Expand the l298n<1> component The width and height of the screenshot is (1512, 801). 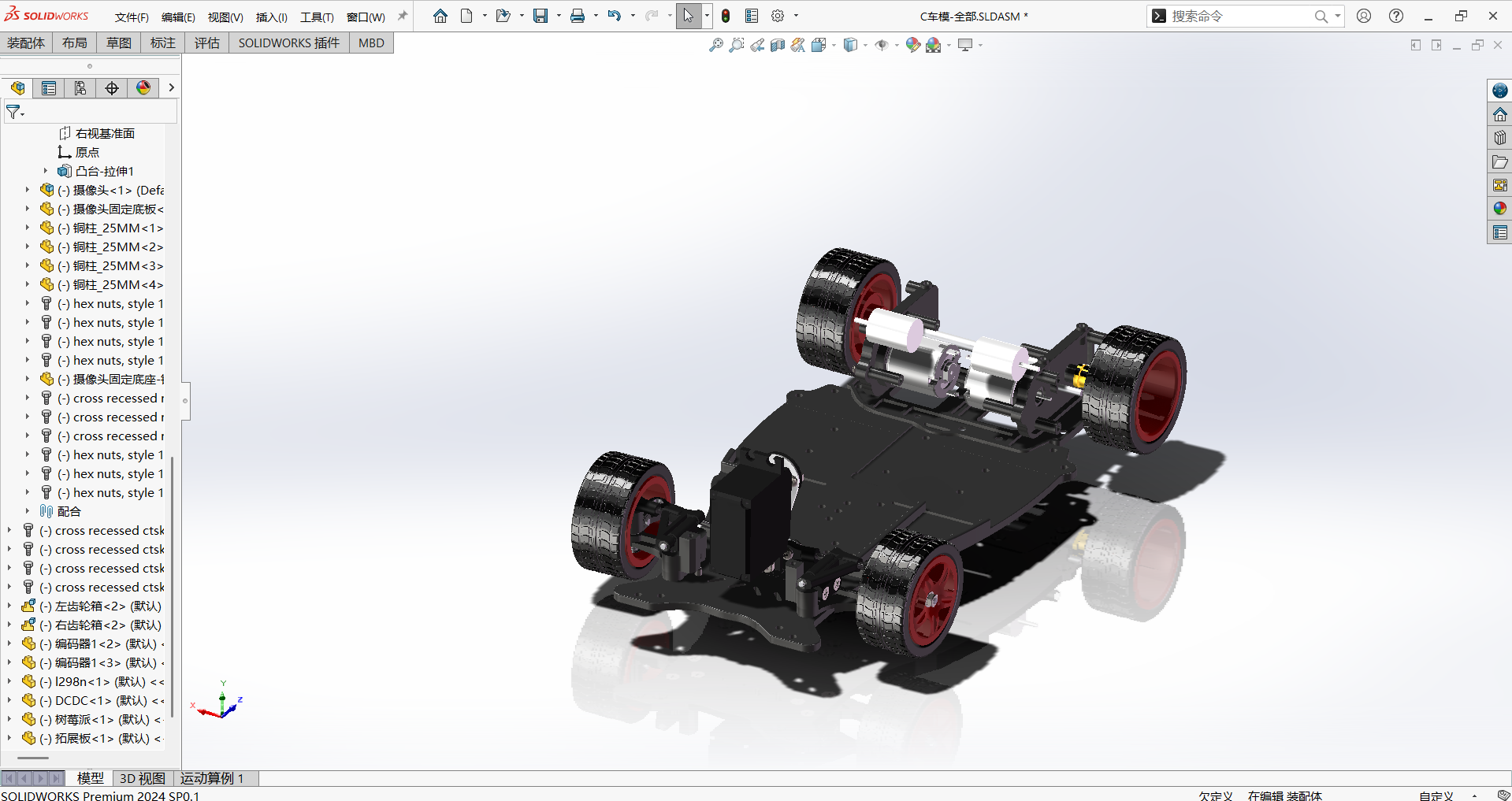[9, 681]
